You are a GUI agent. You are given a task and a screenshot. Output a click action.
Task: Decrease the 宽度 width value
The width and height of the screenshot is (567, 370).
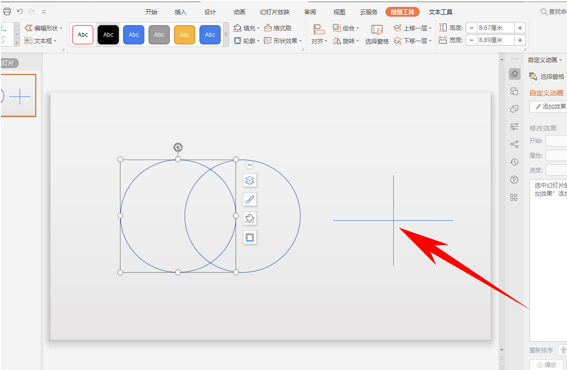pos(472,40)
